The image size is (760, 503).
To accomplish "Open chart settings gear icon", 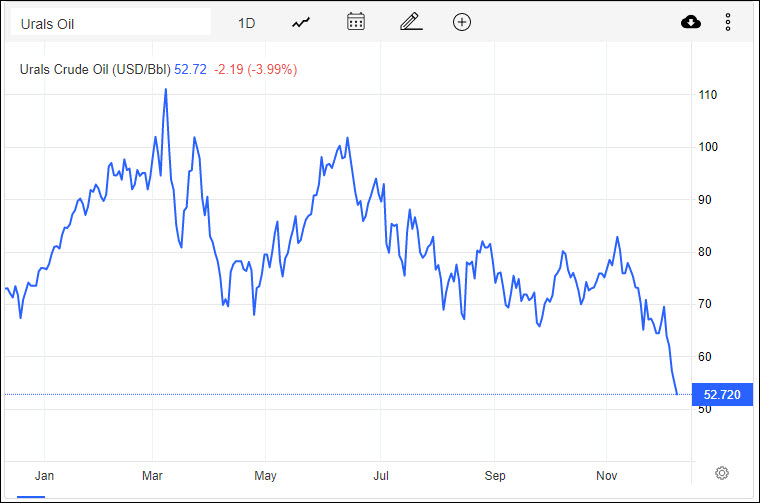I will click(722, 473).
